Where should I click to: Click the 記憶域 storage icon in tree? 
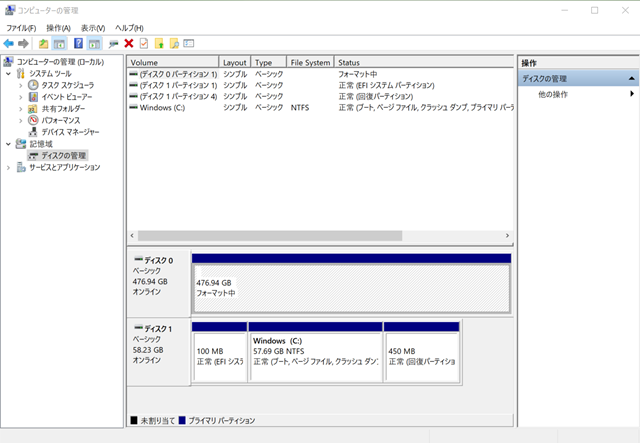(20, 144)
